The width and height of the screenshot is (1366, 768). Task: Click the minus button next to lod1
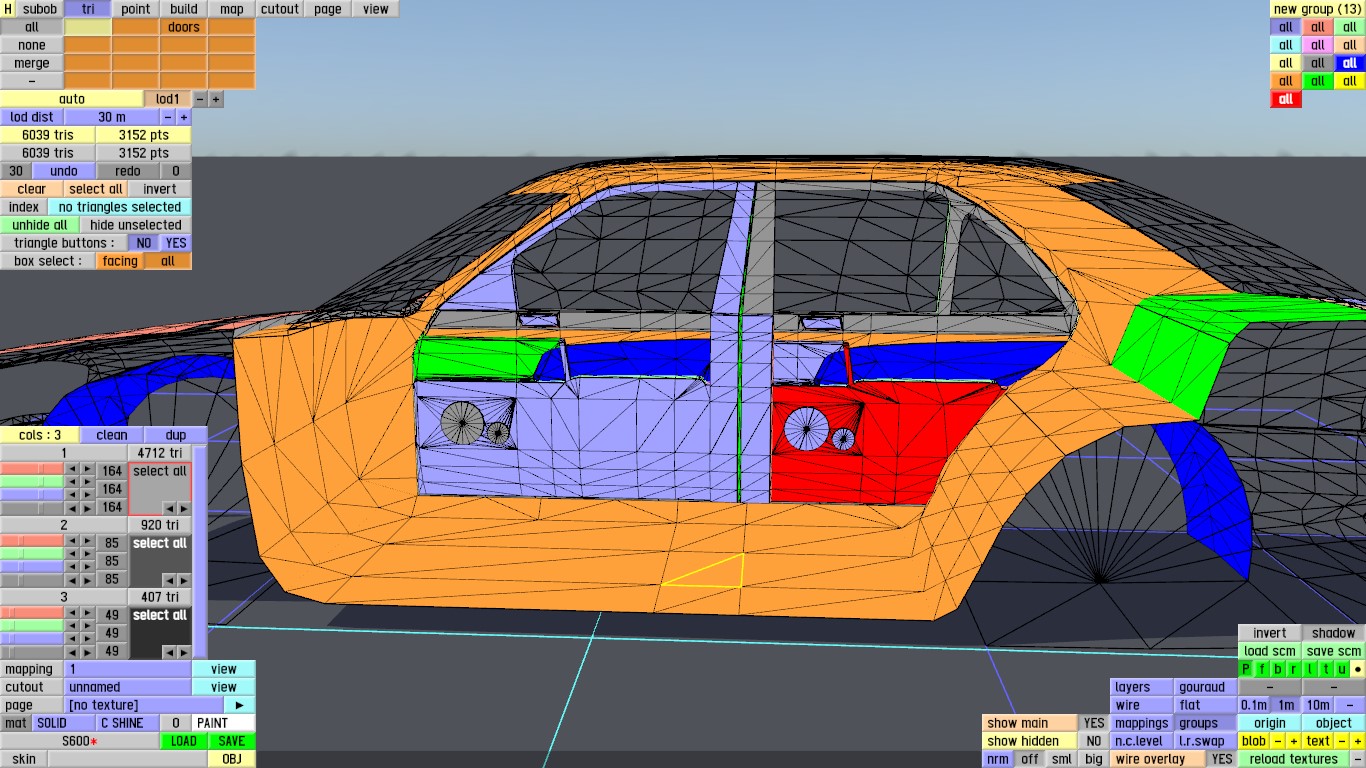tap(200, 99)
